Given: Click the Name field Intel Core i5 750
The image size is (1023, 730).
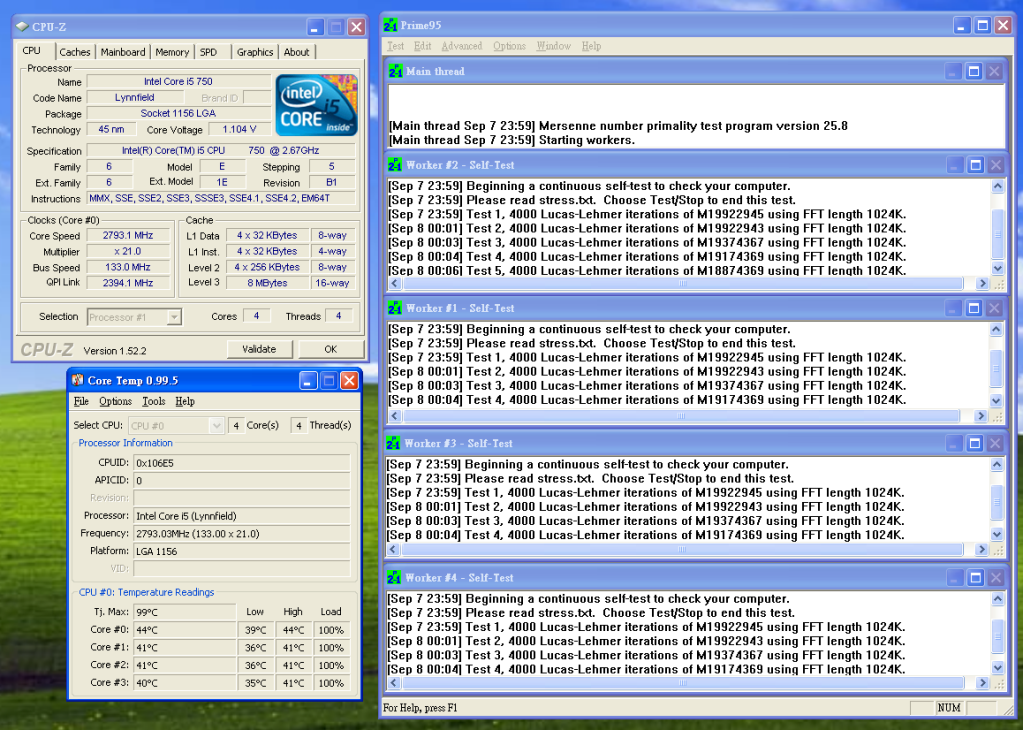Looking at the screenshot, I should [x=178, y=82].
